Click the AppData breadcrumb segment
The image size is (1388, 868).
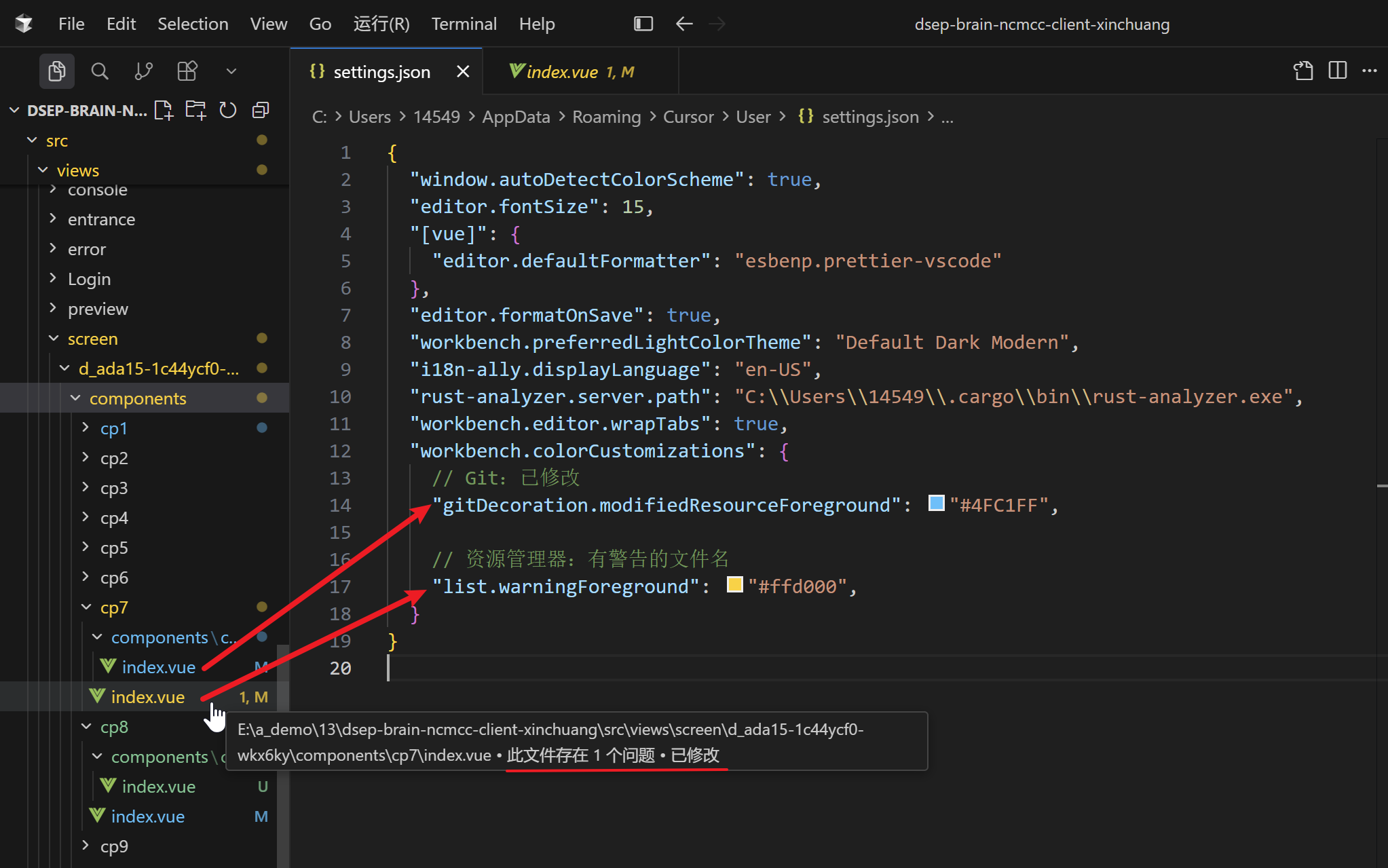(516, 117)
